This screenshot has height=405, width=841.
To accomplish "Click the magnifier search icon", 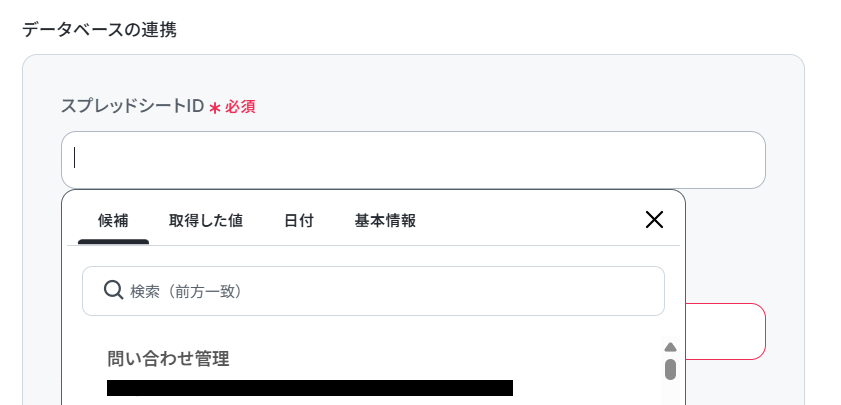I will (113, 290).
